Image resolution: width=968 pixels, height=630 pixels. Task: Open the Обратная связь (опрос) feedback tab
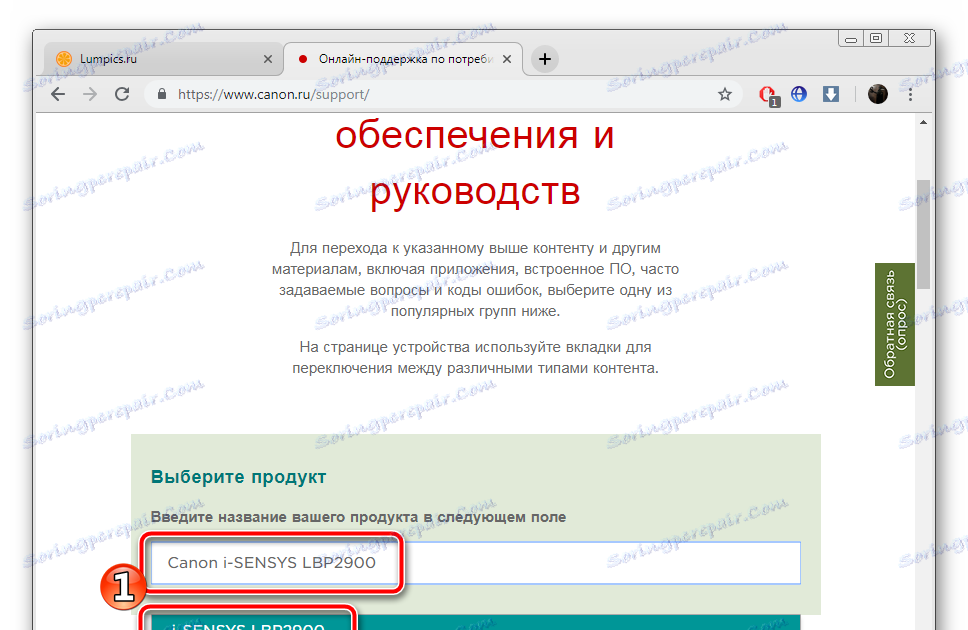pos(895,324)
